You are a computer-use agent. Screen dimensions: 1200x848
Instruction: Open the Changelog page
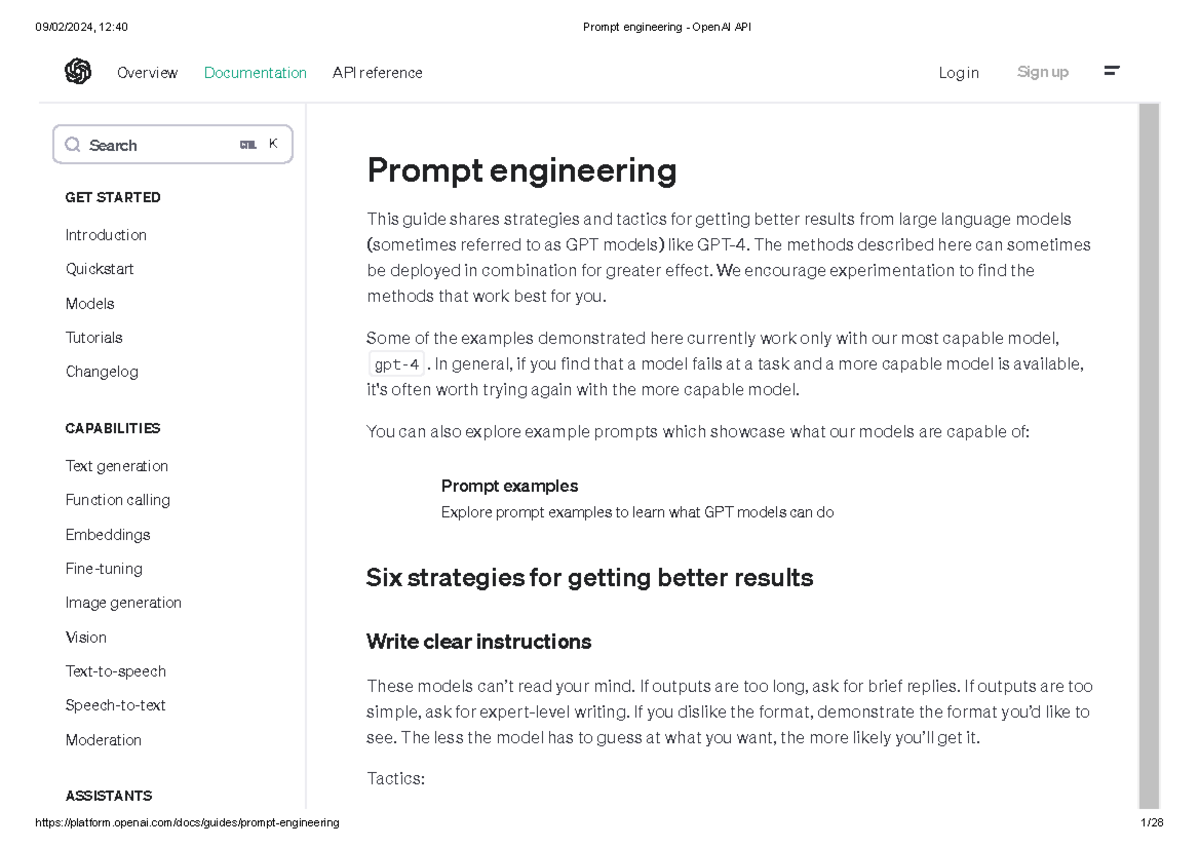point(102,371)
